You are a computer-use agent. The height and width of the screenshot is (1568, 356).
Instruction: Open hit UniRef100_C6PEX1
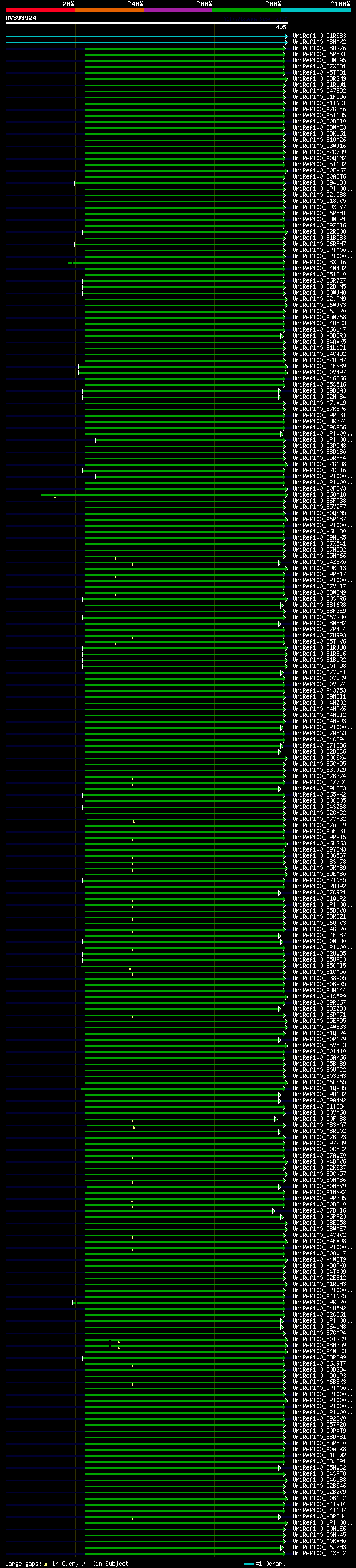coord(319,54)
